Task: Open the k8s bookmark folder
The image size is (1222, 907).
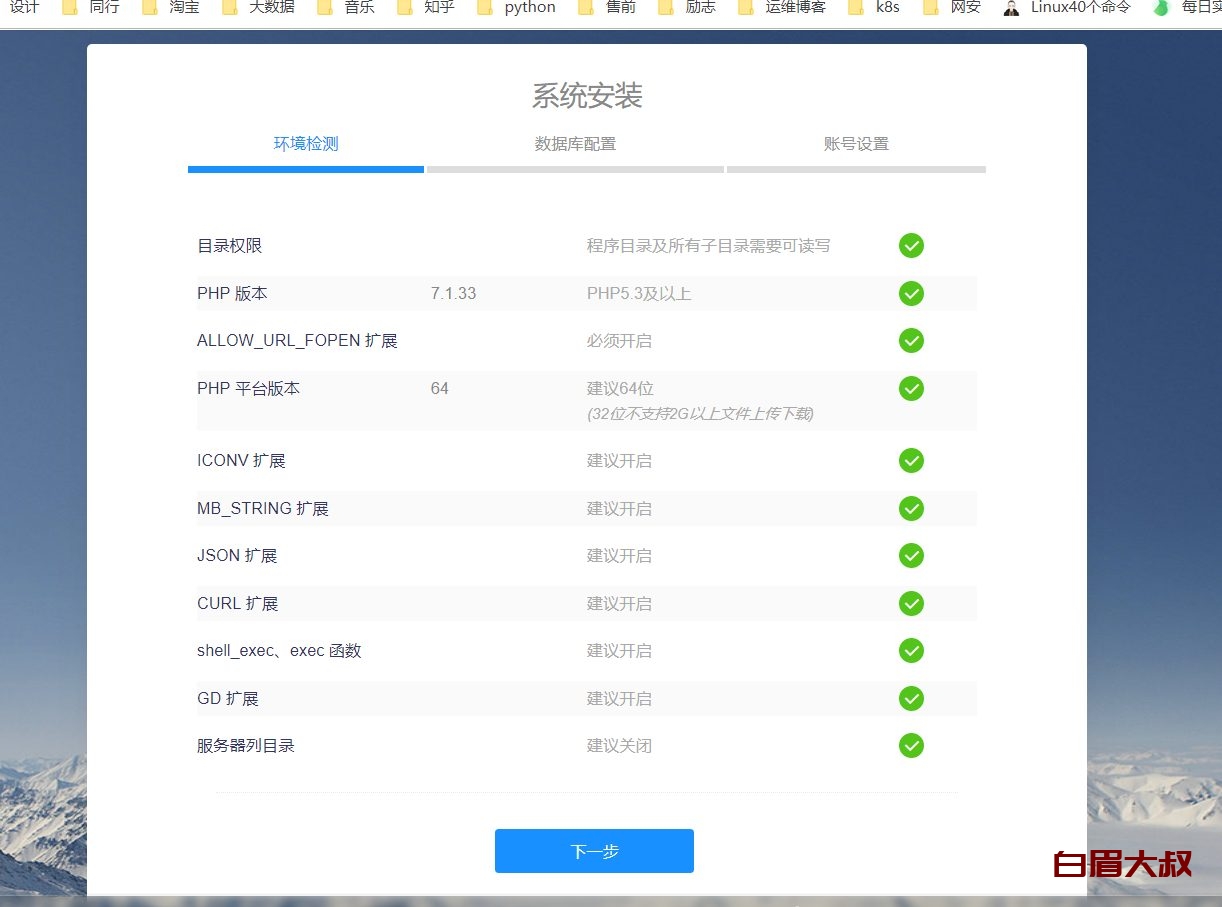Action: (875, 7)
